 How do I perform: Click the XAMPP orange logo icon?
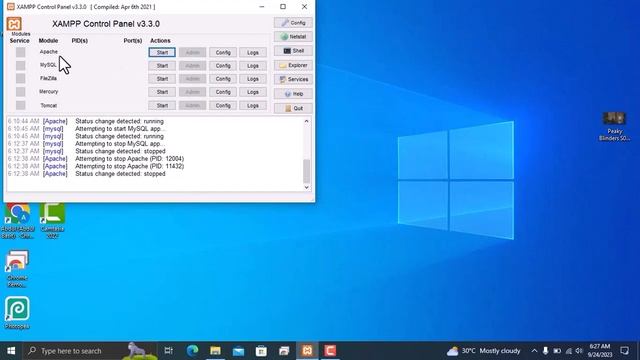tap(14, 24)
